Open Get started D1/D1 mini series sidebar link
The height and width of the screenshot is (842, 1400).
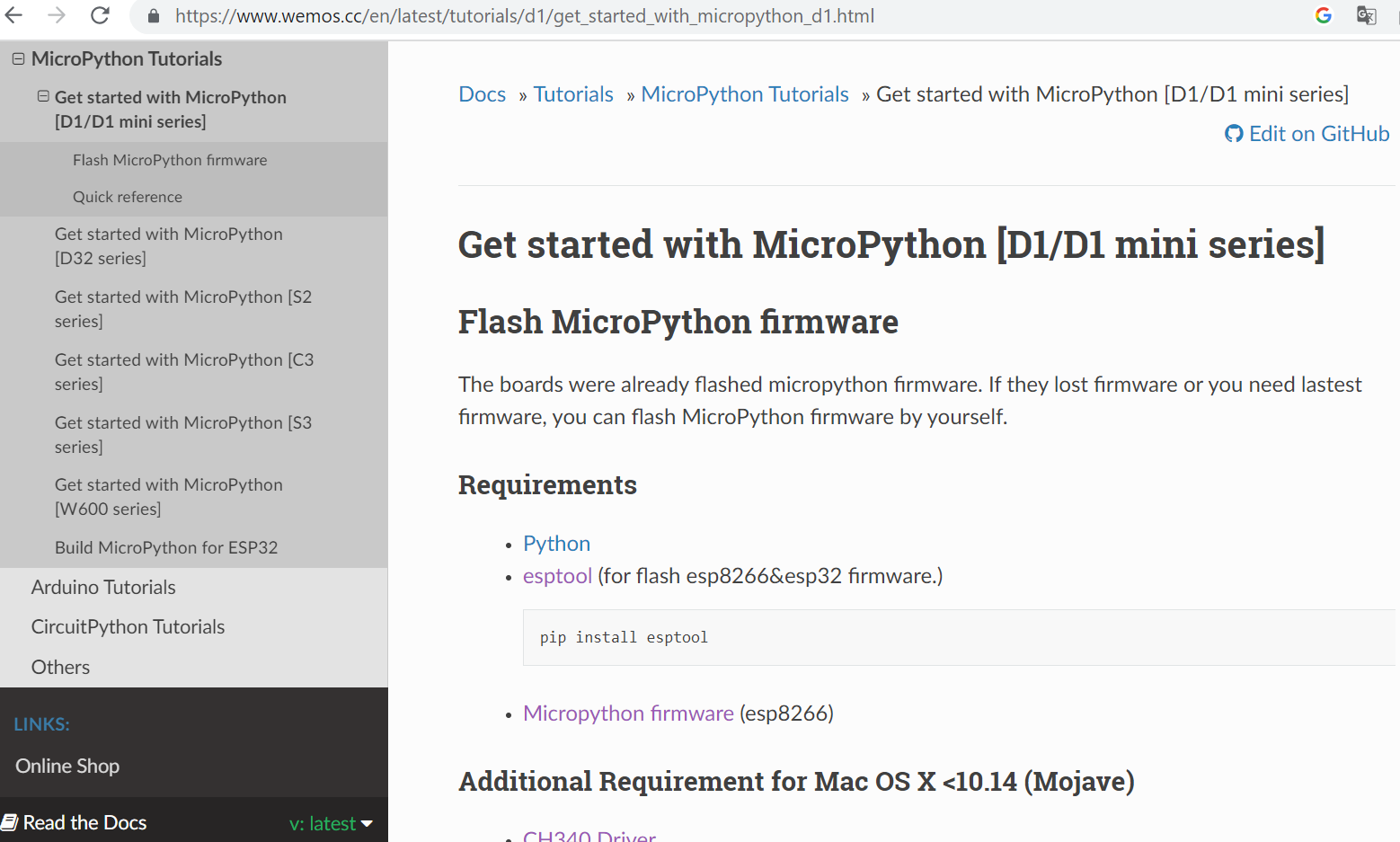pos(171,109)
